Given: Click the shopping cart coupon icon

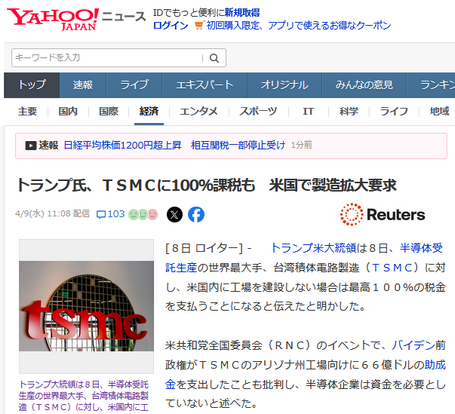Looking at the screenshot, I should coord(199,25).
